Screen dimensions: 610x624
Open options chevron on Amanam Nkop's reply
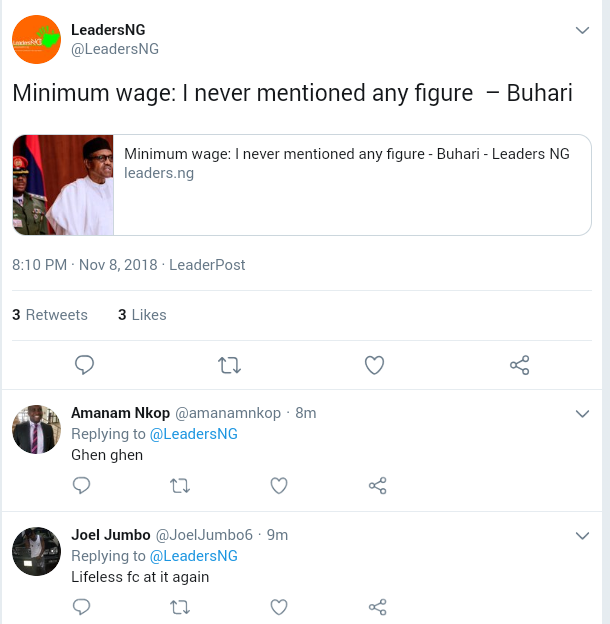583,414
